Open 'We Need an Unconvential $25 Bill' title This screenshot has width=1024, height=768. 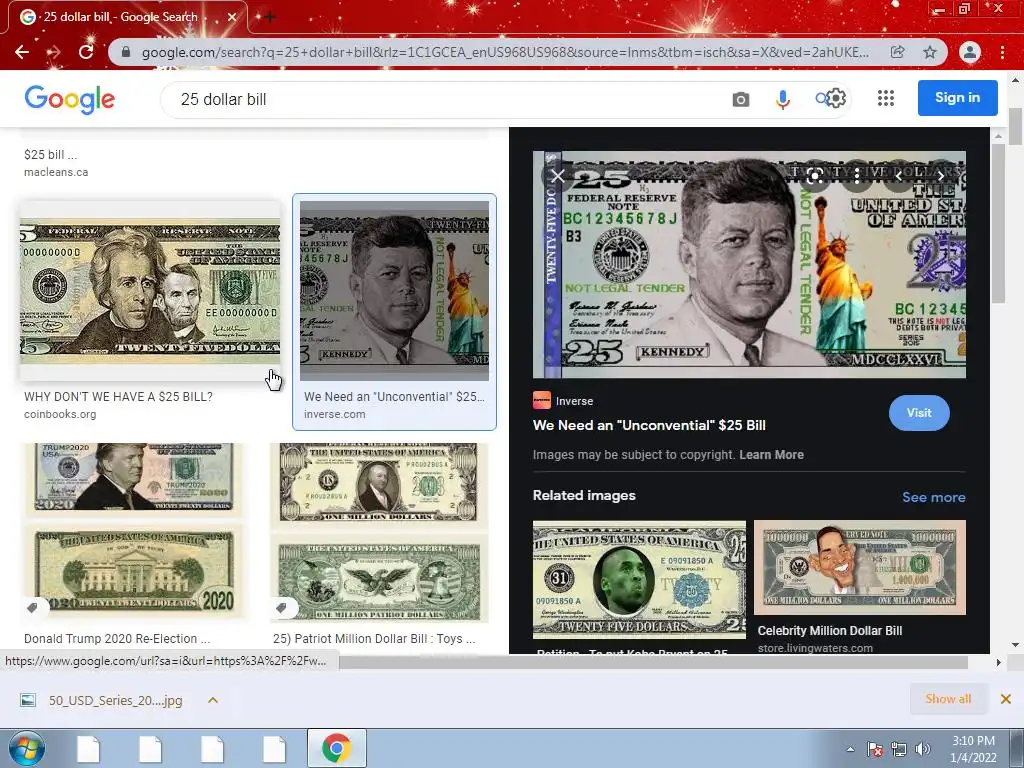(649, 425)
